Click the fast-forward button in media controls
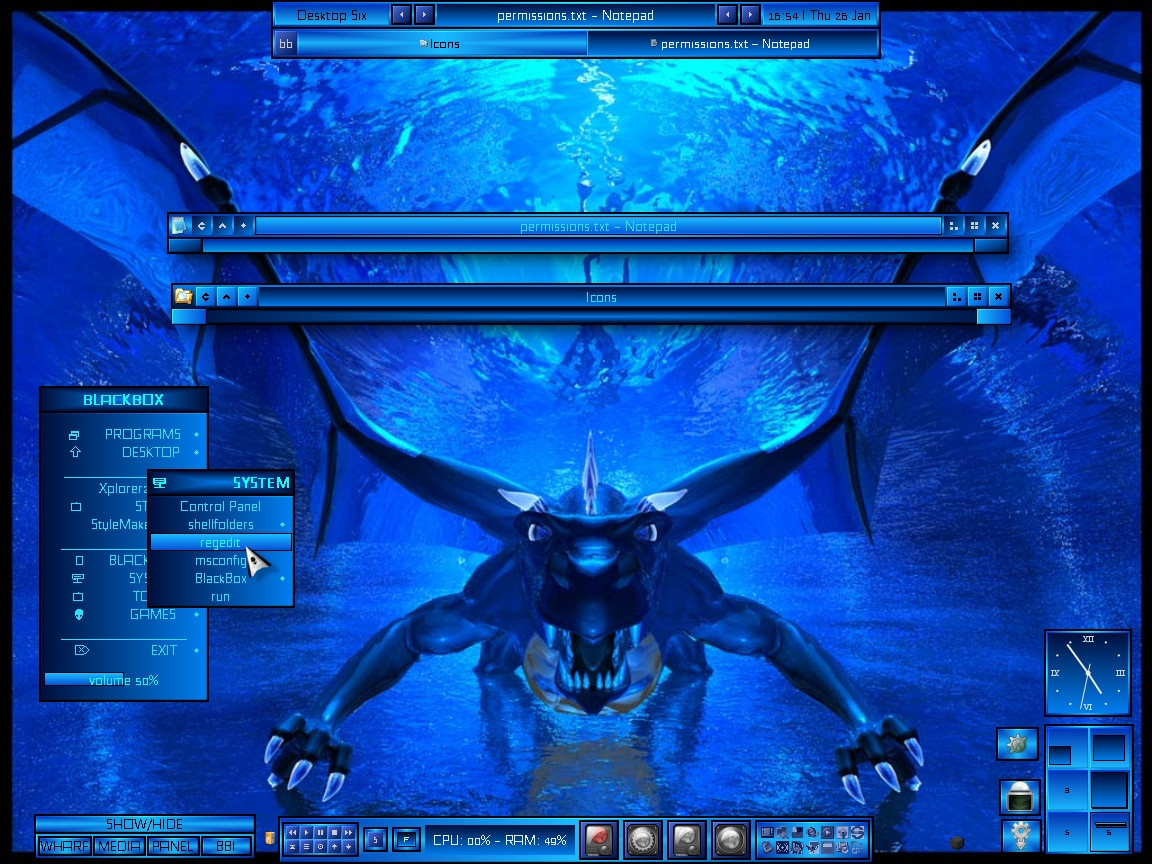 348,832
